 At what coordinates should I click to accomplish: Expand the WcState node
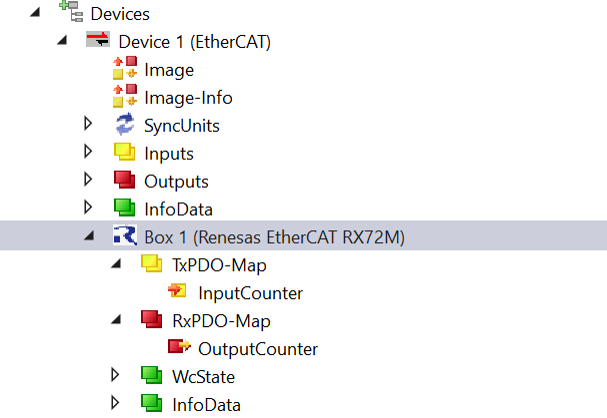[115, 375]
